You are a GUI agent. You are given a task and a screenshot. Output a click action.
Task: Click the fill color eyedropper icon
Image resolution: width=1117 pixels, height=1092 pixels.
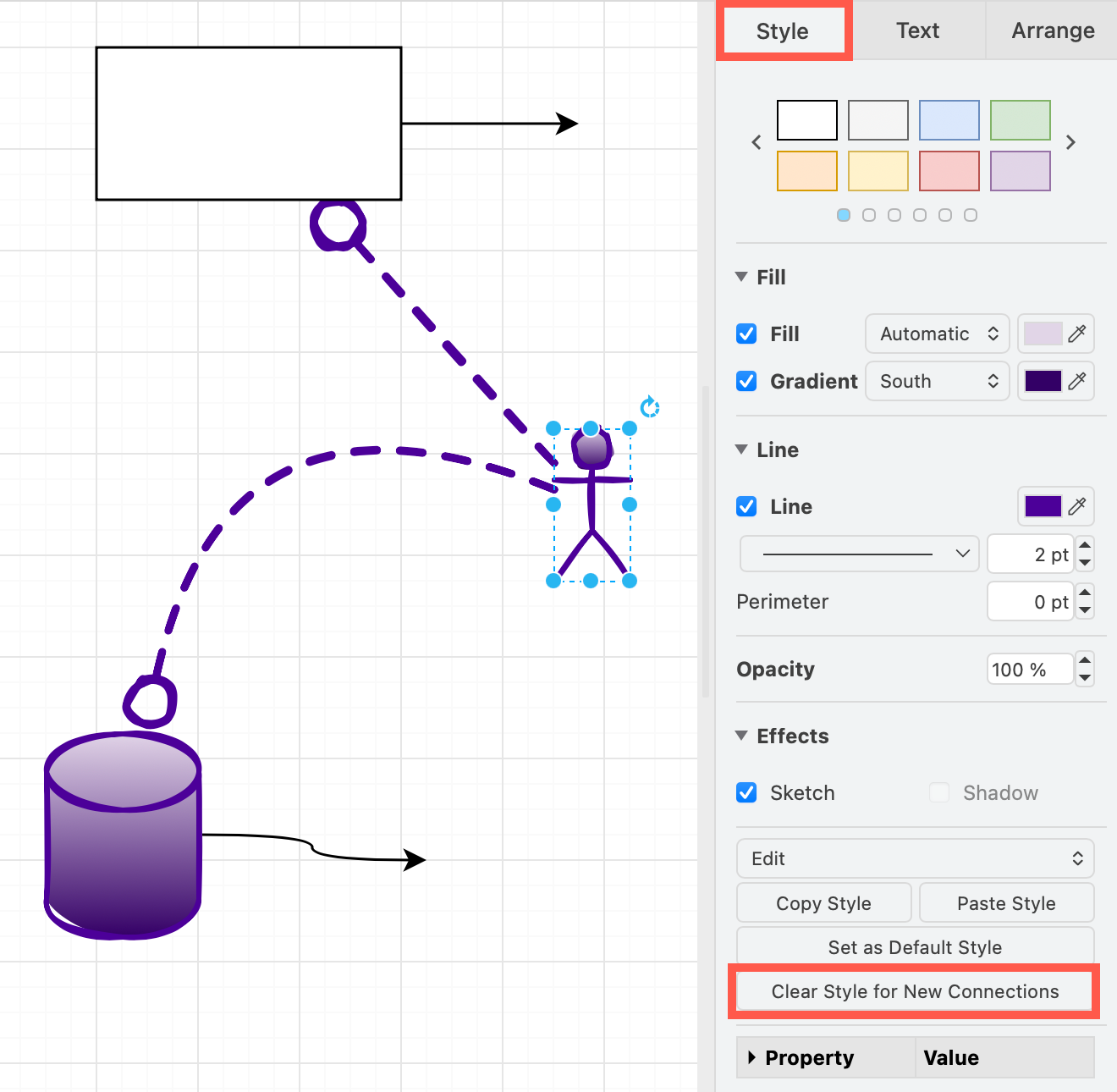[1077, 334]
